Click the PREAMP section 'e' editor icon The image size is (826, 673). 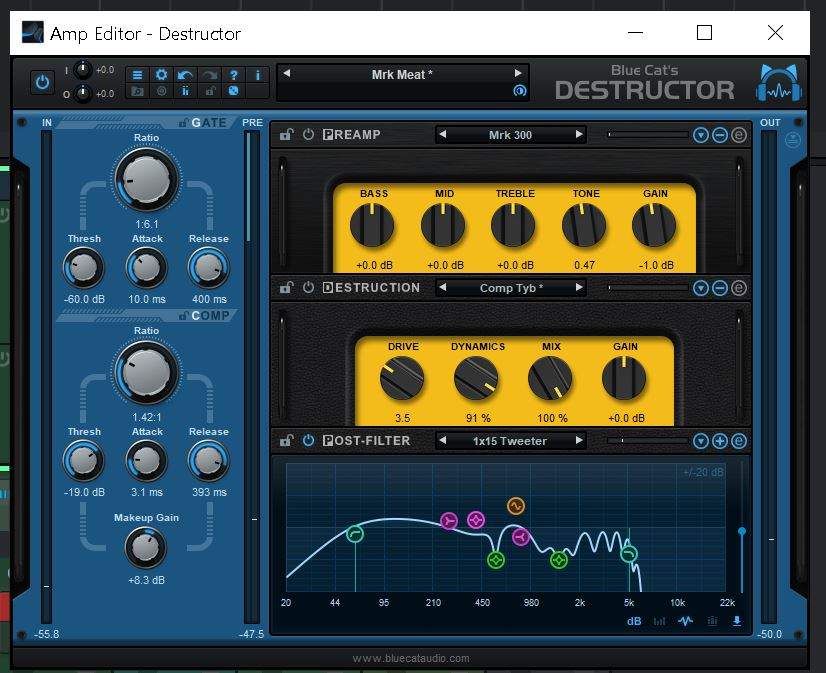pyautogui.click(x=739, y=135)
